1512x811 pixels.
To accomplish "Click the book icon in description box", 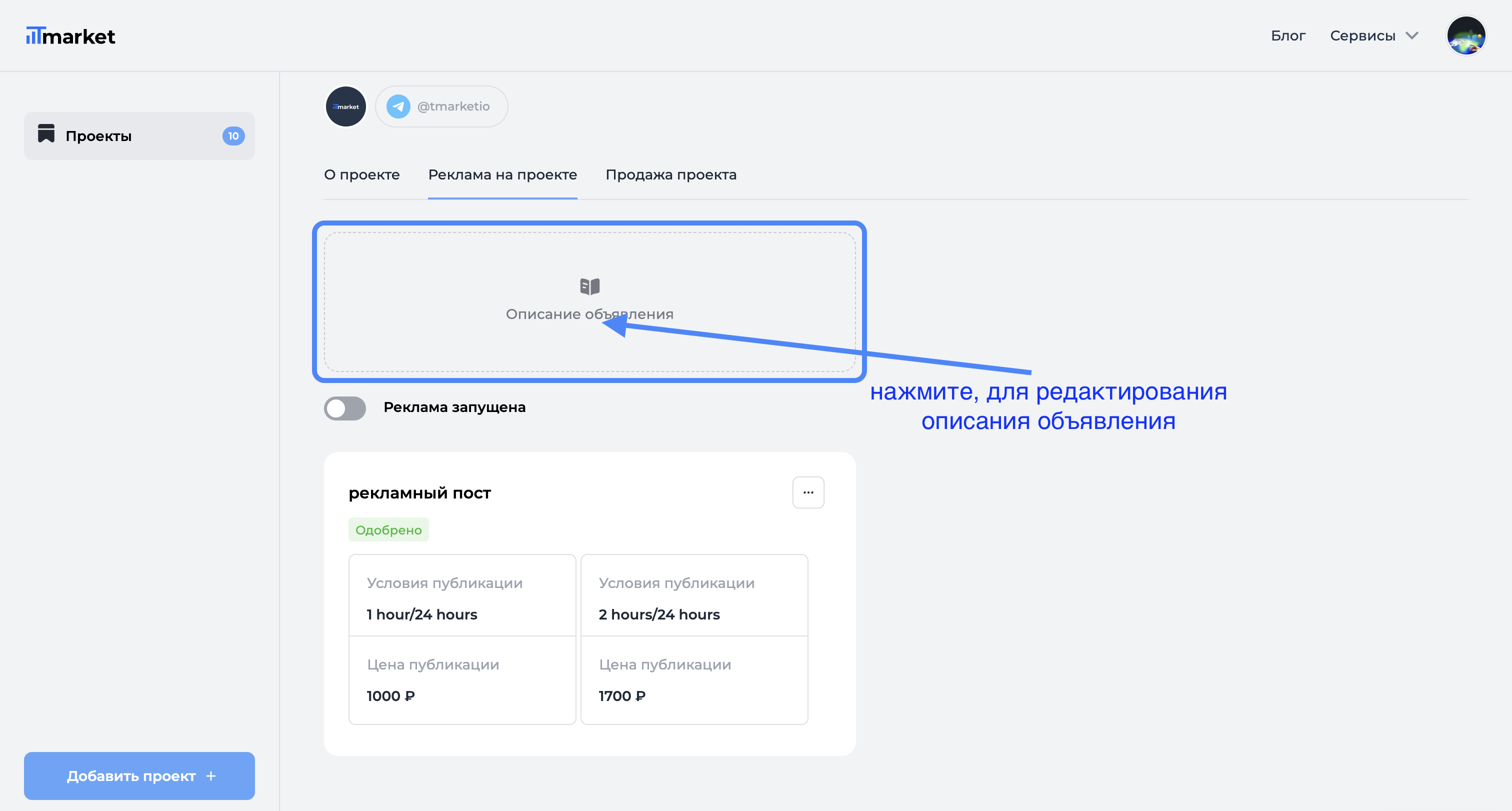I will pyautogui.click(x=589, y=286).
